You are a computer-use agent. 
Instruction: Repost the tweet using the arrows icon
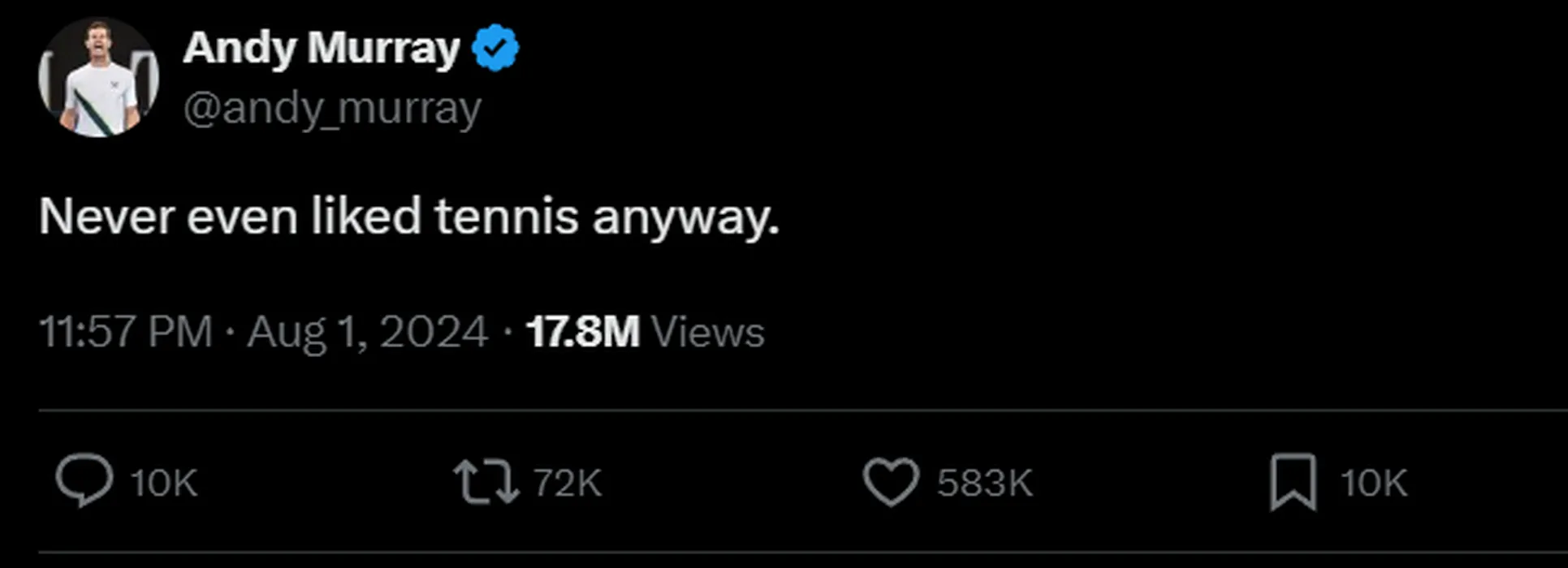(486, 482)
